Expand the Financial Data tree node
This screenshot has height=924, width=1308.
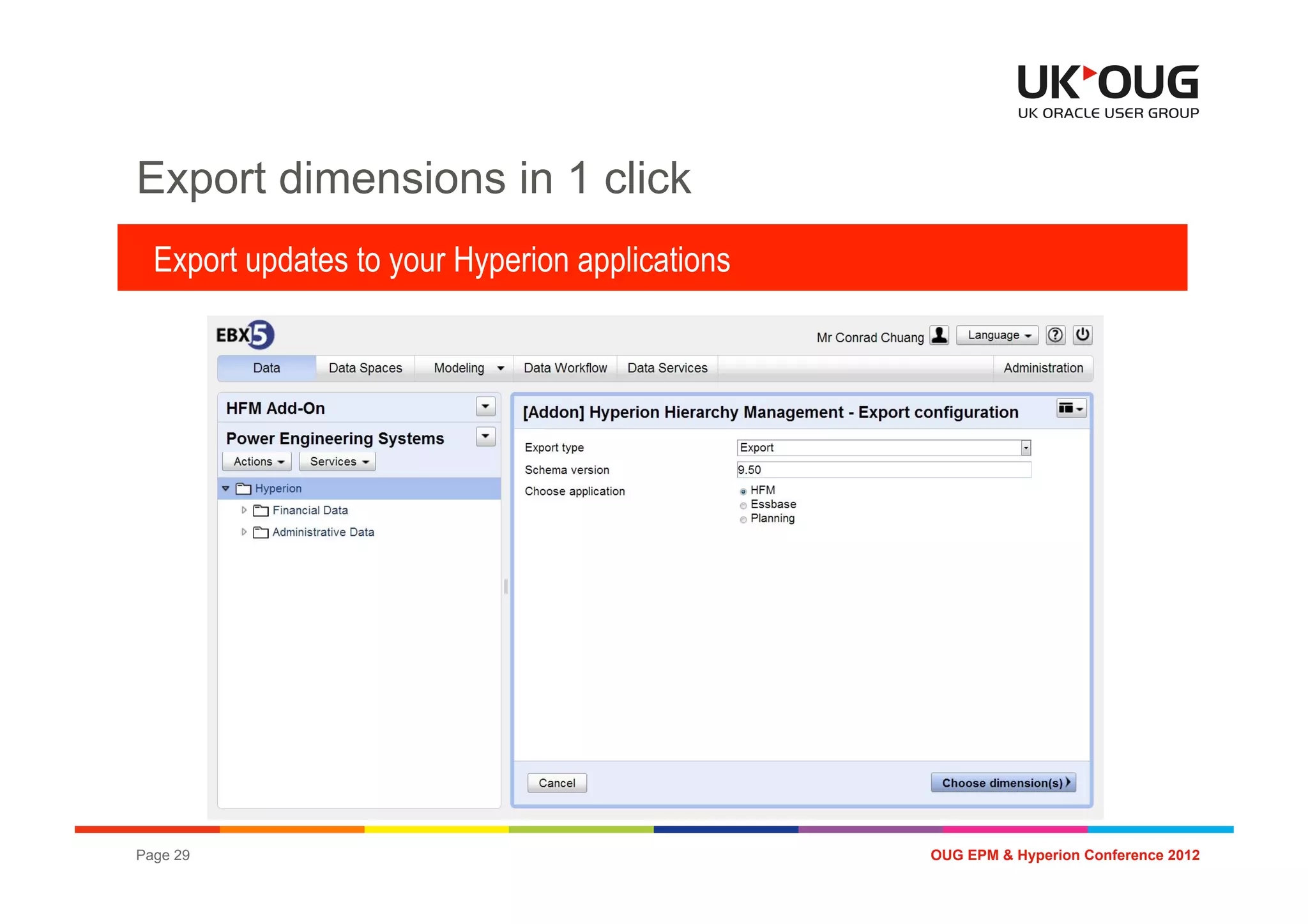pos(243,510)
